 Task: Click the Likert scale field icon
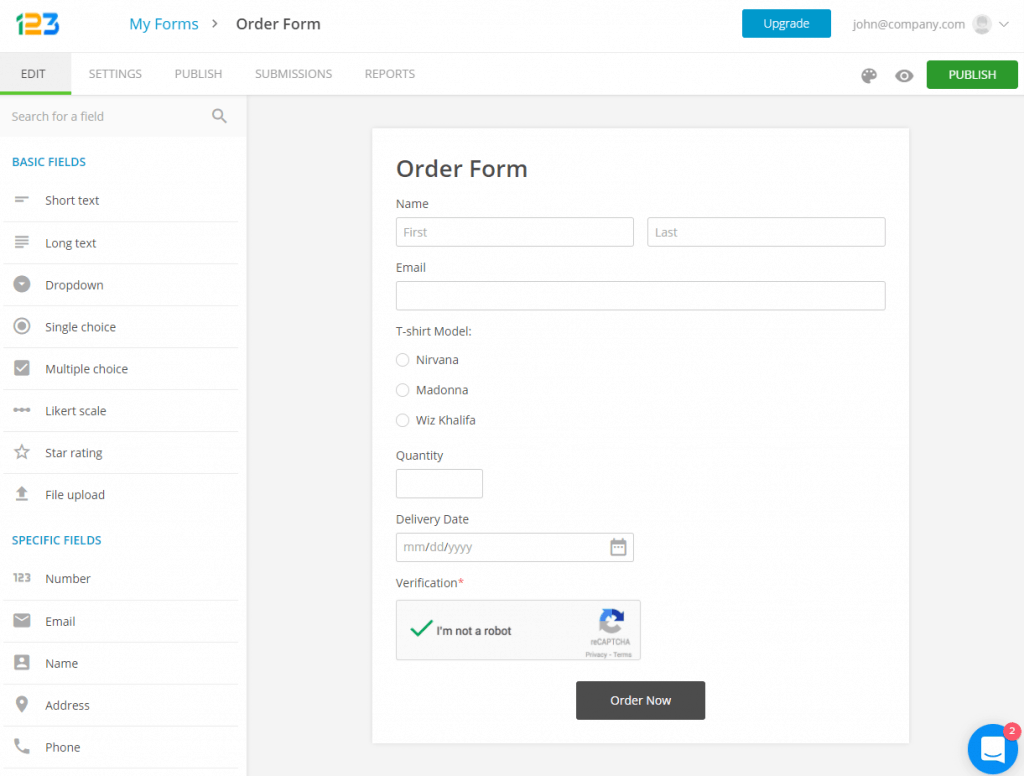coord(22,410)
